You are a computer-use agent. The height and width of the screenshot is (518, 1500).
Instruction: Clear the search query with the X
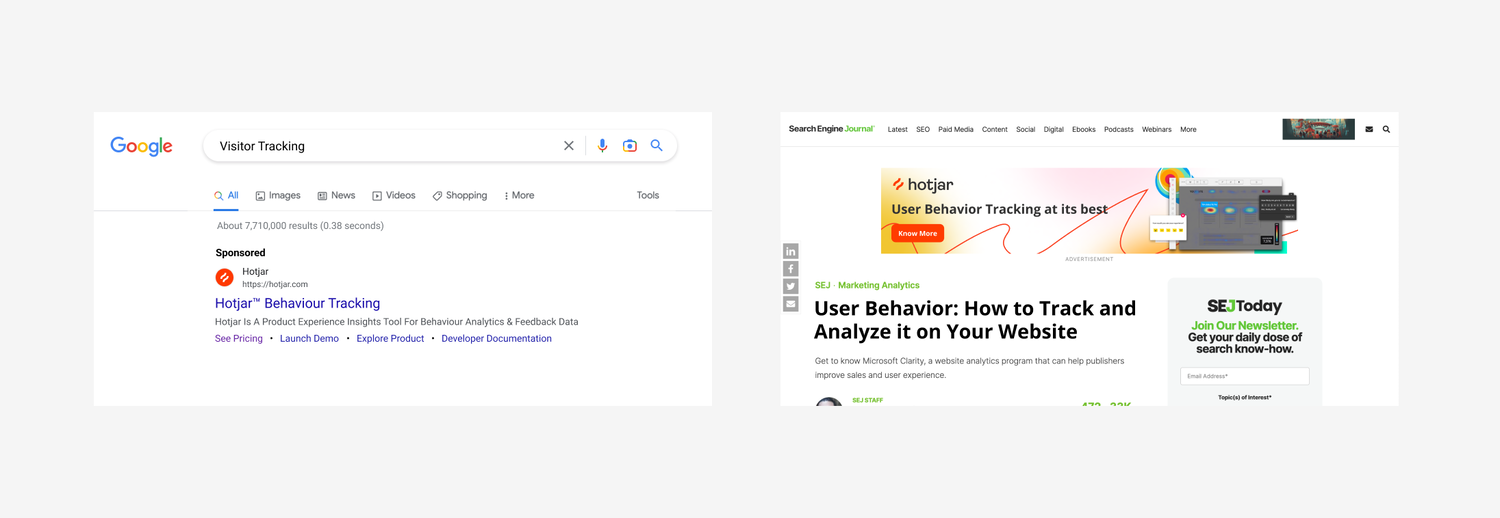click(x=569, y=146)
